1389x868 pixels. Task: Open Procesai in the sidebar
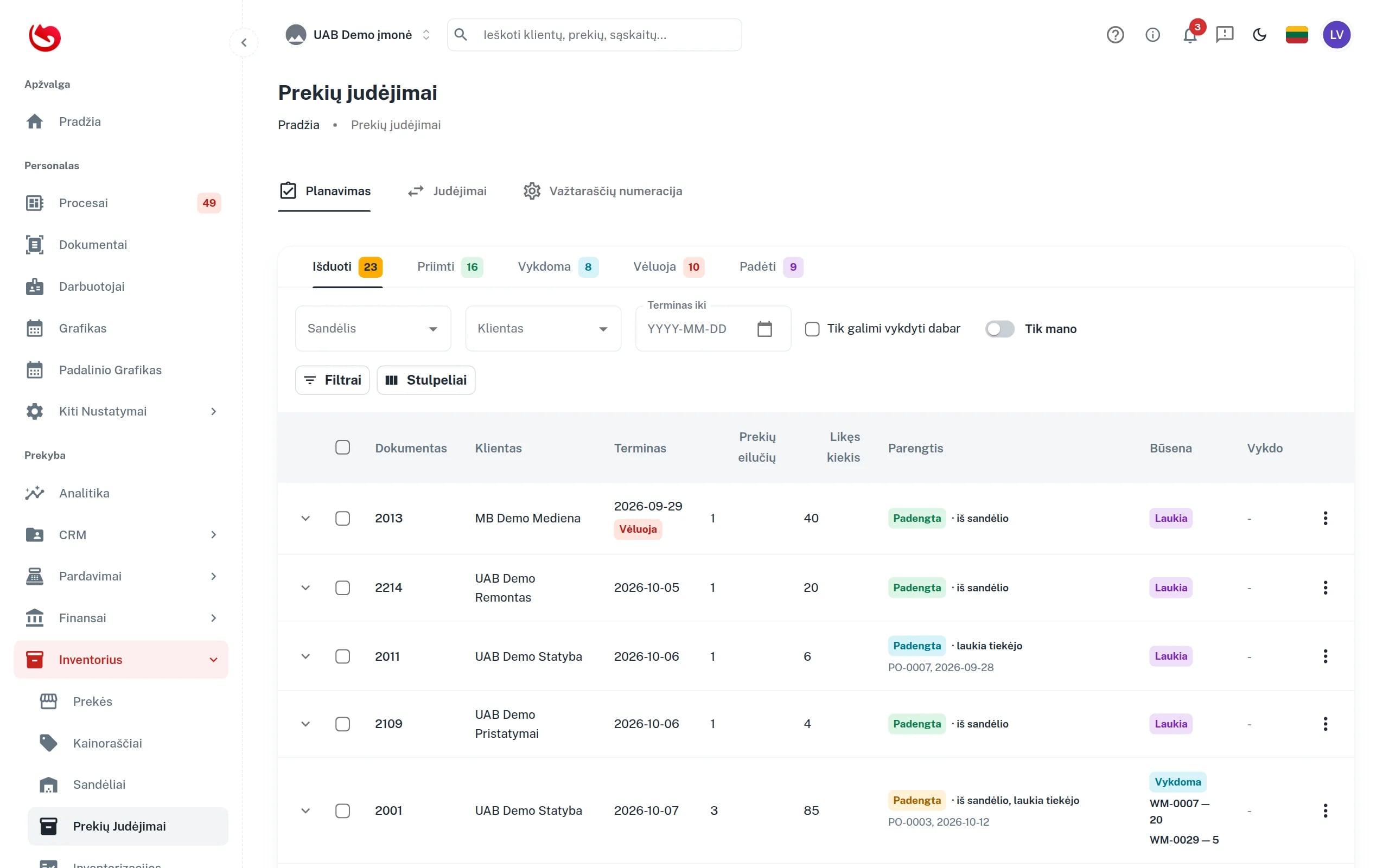(x=121, y=203)
